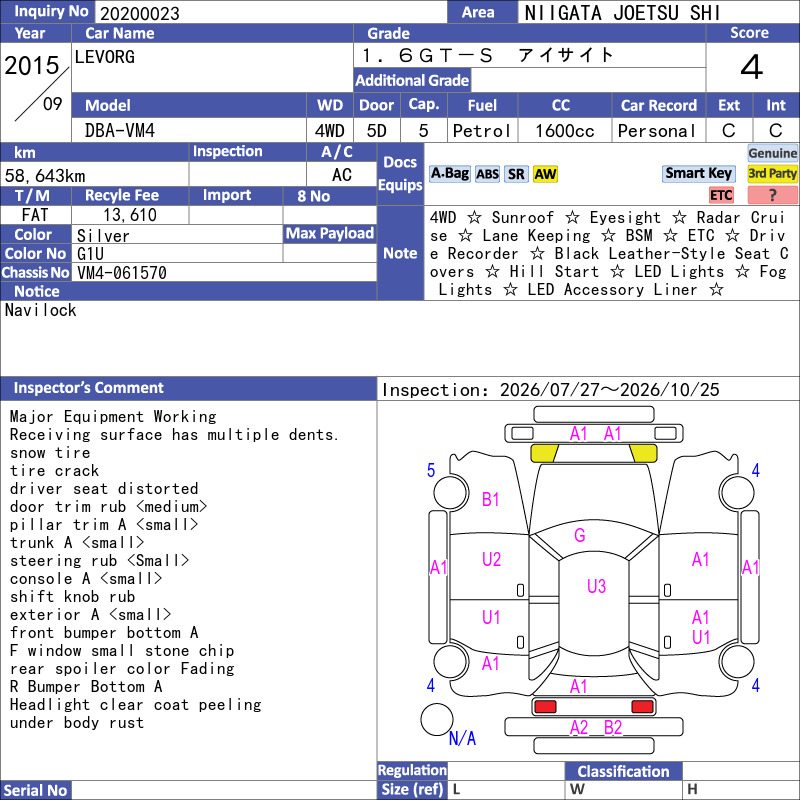
Task: Click the color number G1U
Action: click(x=90, y=254)
